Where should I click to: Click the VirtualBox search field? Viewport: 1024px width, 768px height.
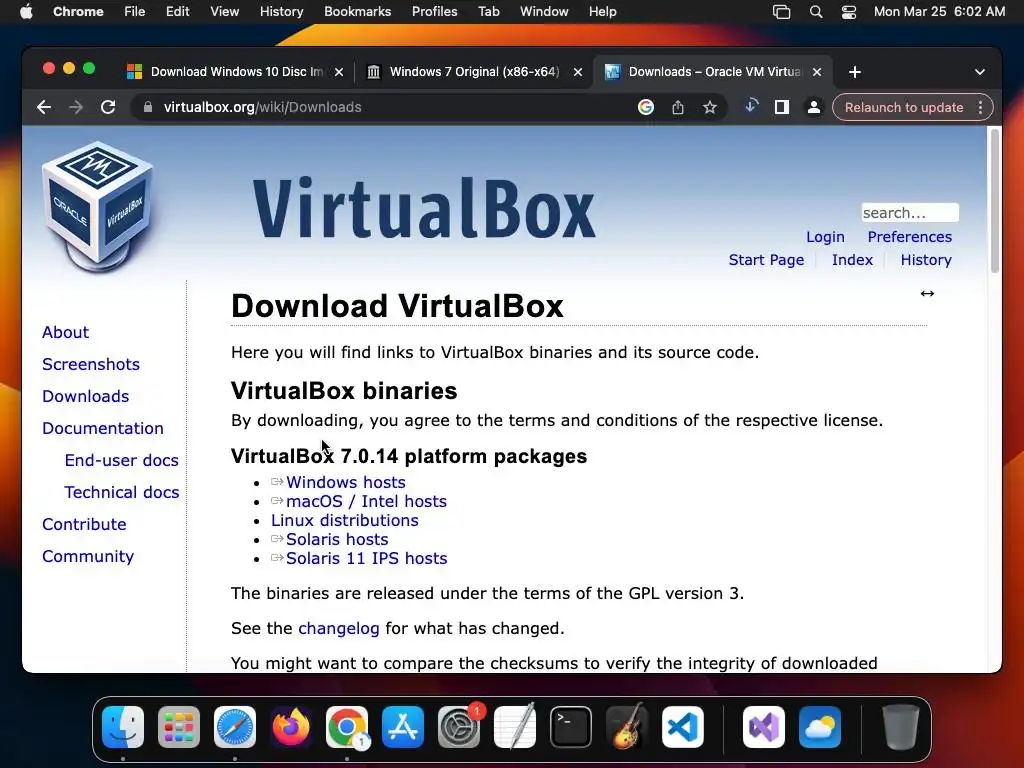click(x=910, y=213)
